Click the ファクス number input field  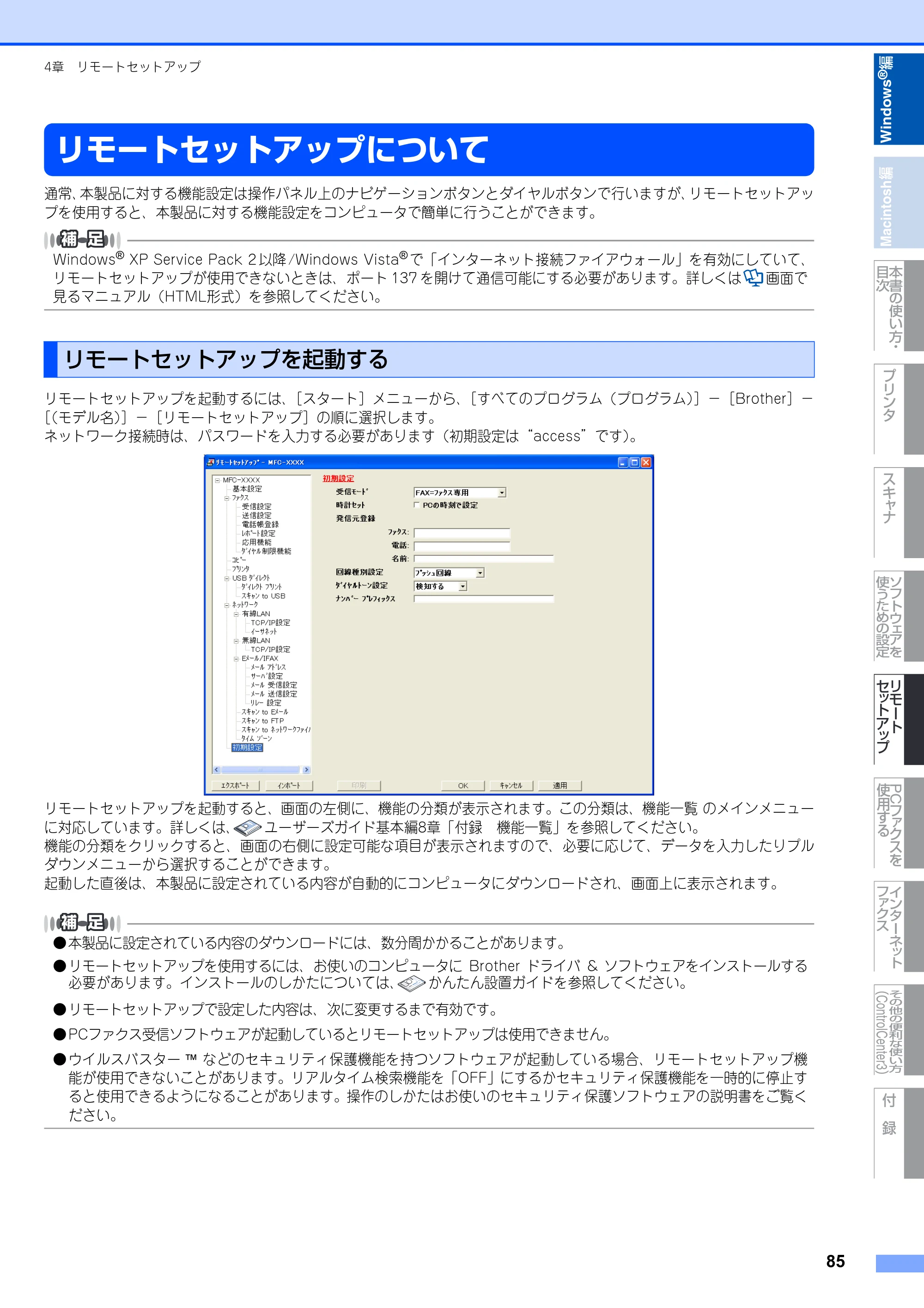click(x=462, y=533)
